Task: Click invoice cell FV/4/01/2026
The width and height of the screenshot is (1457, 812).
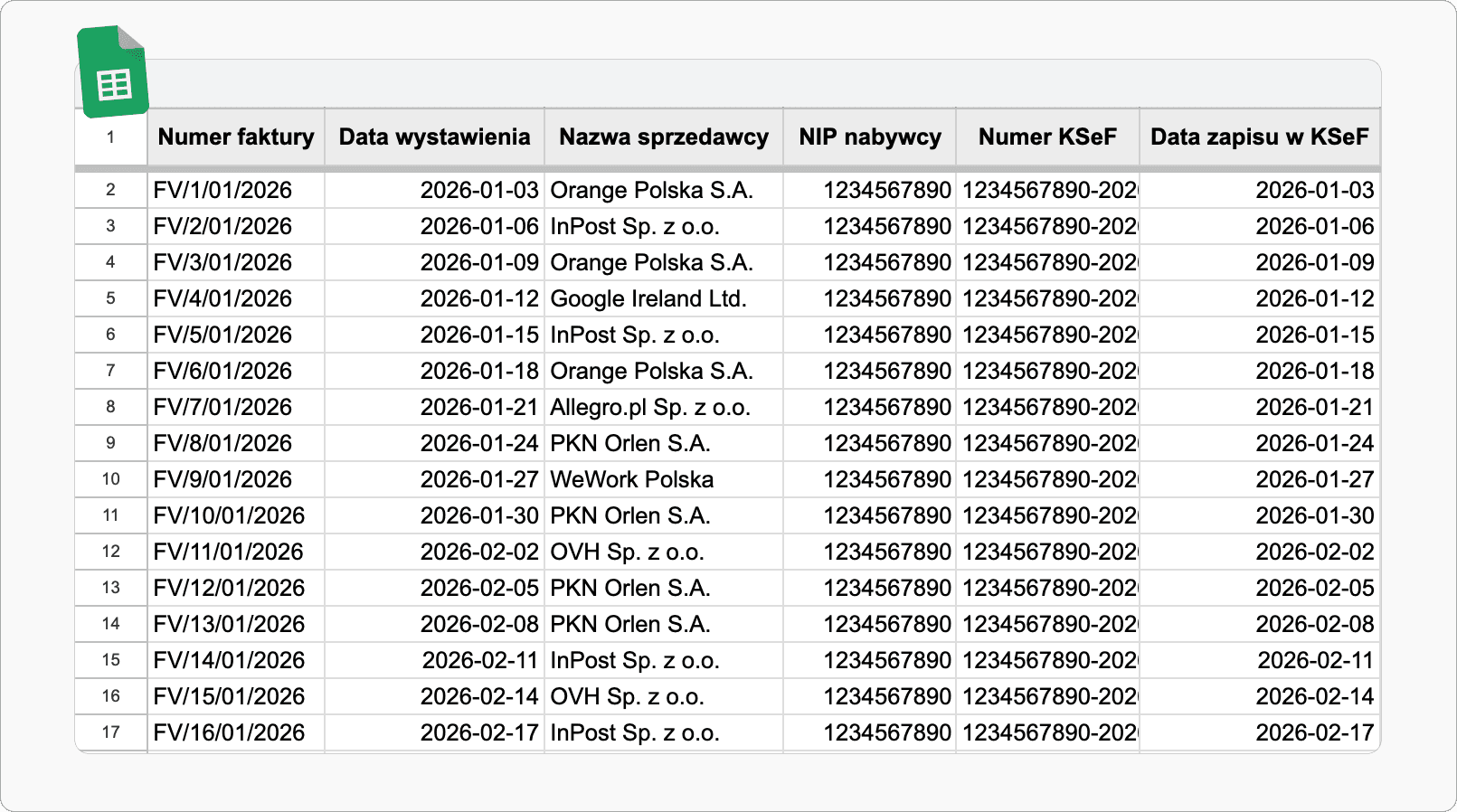Action: coord(236,298)
